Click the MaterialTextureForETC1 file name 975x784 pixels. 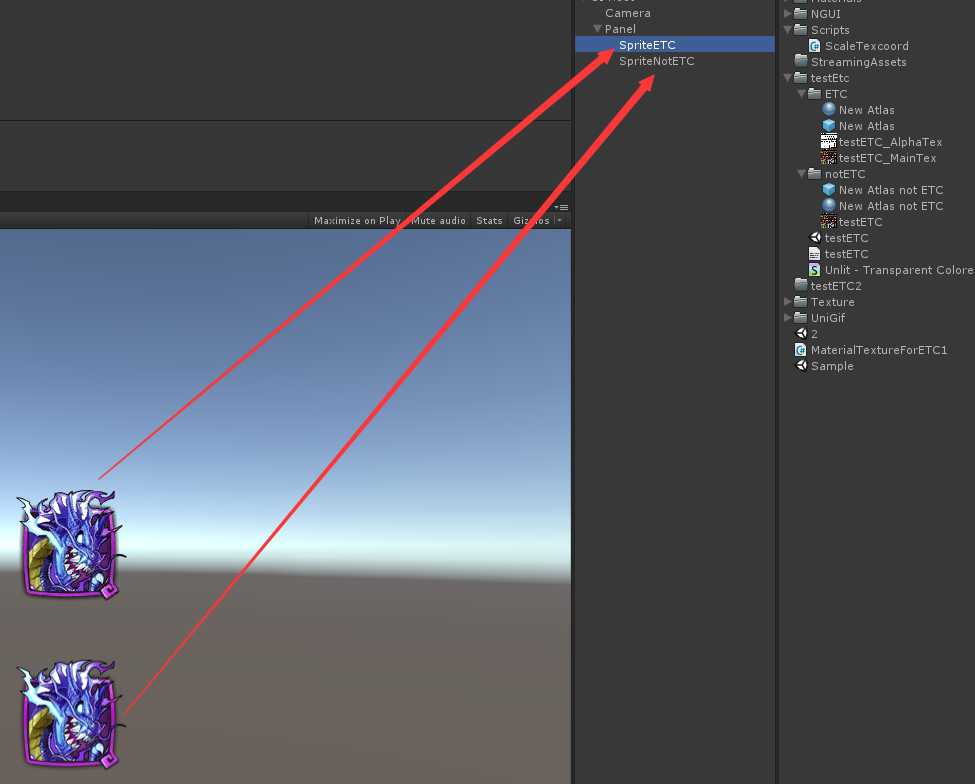(879, 350)
